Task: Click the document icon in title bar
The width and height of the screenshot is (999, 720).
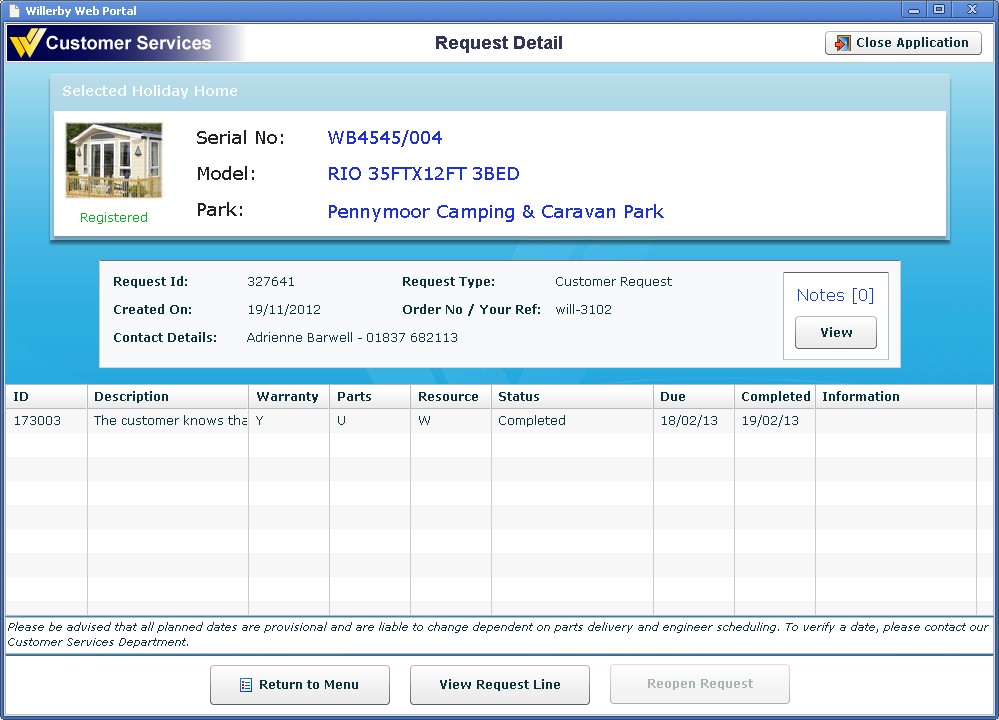Action: pyautogui.click(x=14, y=11)
